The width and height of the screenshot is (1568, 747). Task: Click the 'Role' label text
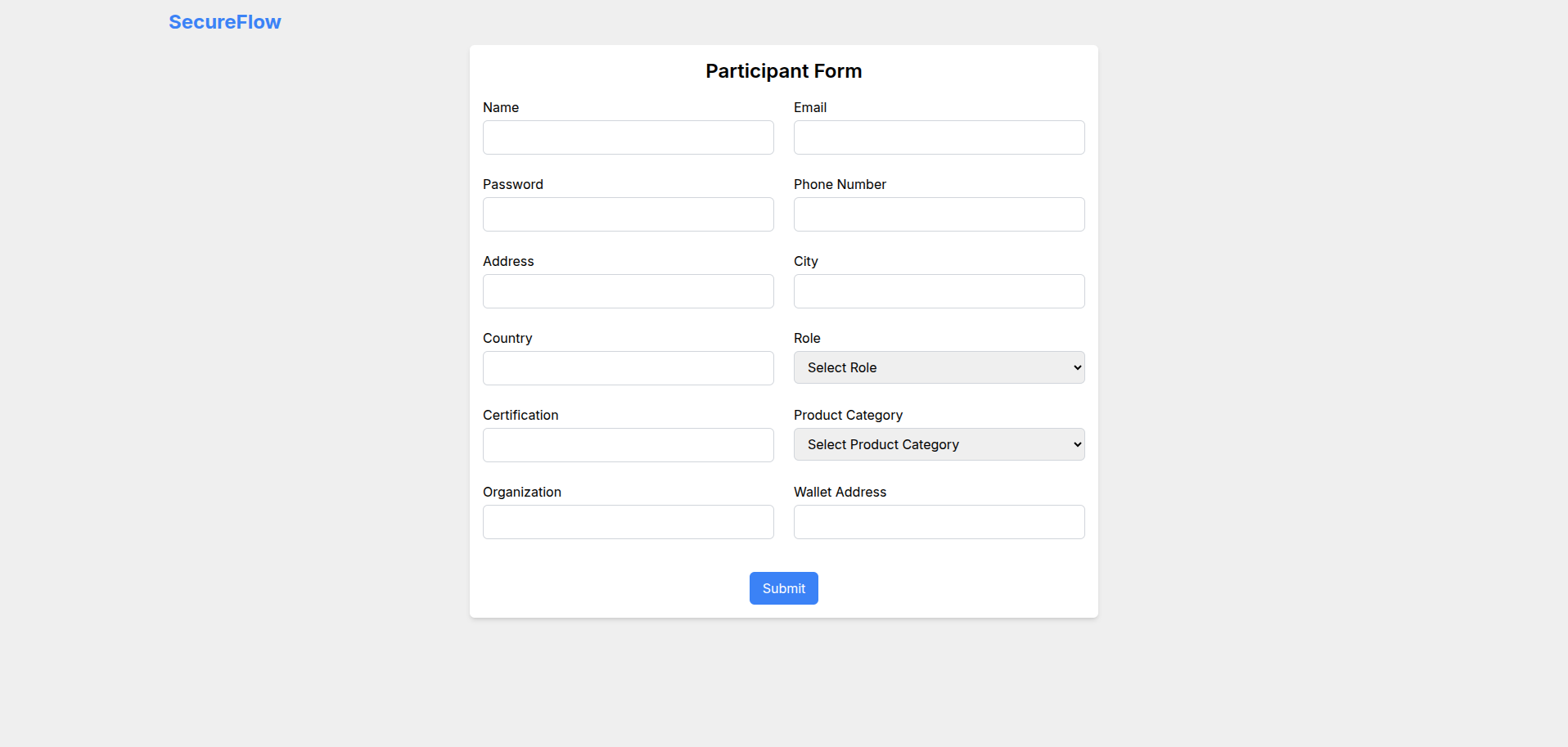pyautogui.click(x=807, y=339)
